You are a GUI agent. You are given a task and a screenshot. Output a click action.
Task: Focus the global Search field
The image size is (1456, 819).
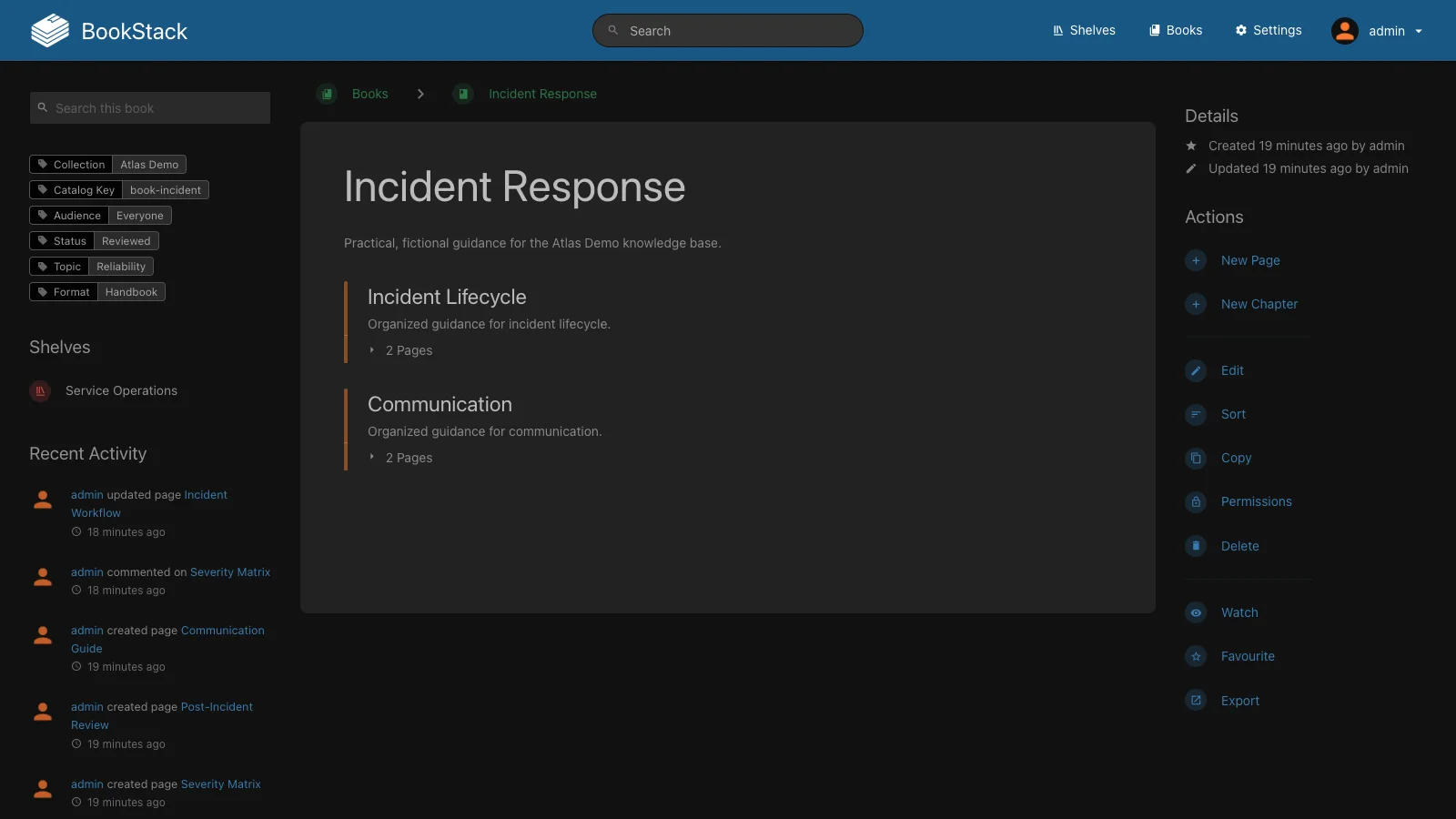[x=728, y=31]
